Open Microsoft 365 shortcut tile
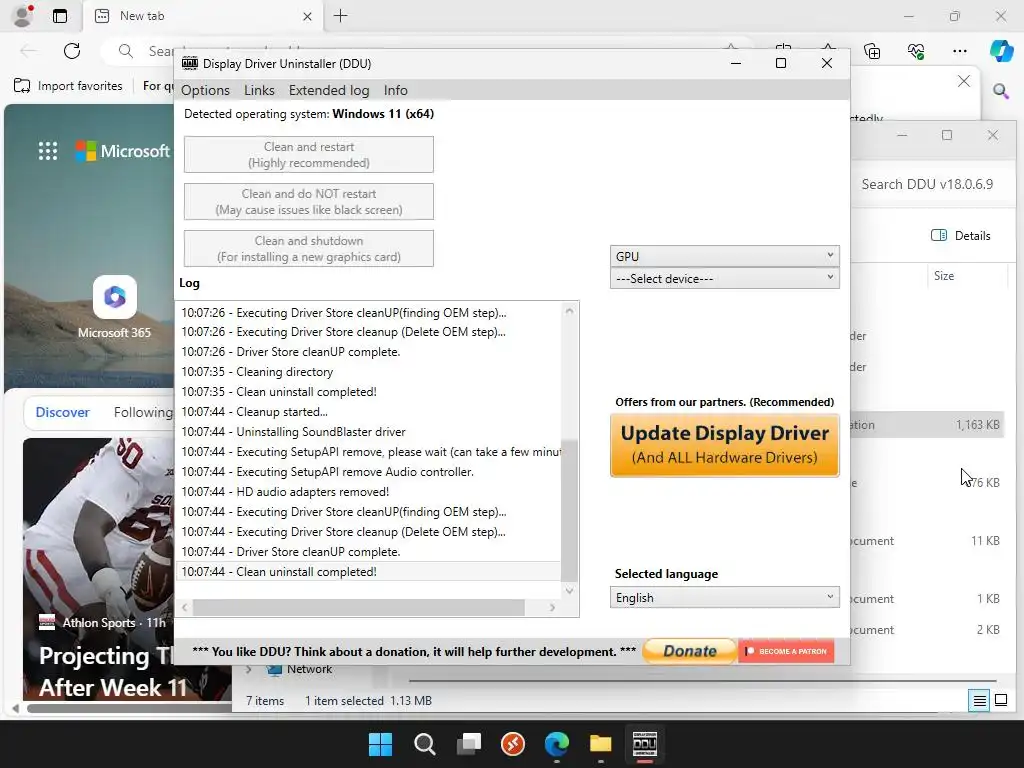This screenshot has width=1024, height=768. click(114, 307)
